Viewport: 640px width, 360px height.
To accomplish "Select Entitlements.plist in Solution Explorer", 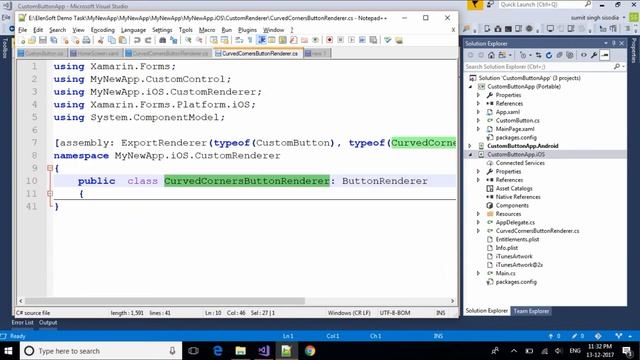I will [x=517, y=240].
